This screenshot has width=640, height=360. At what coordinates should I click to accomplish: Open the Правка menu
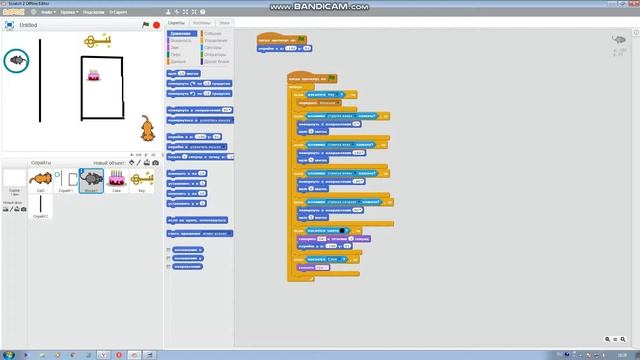(69, 12)
